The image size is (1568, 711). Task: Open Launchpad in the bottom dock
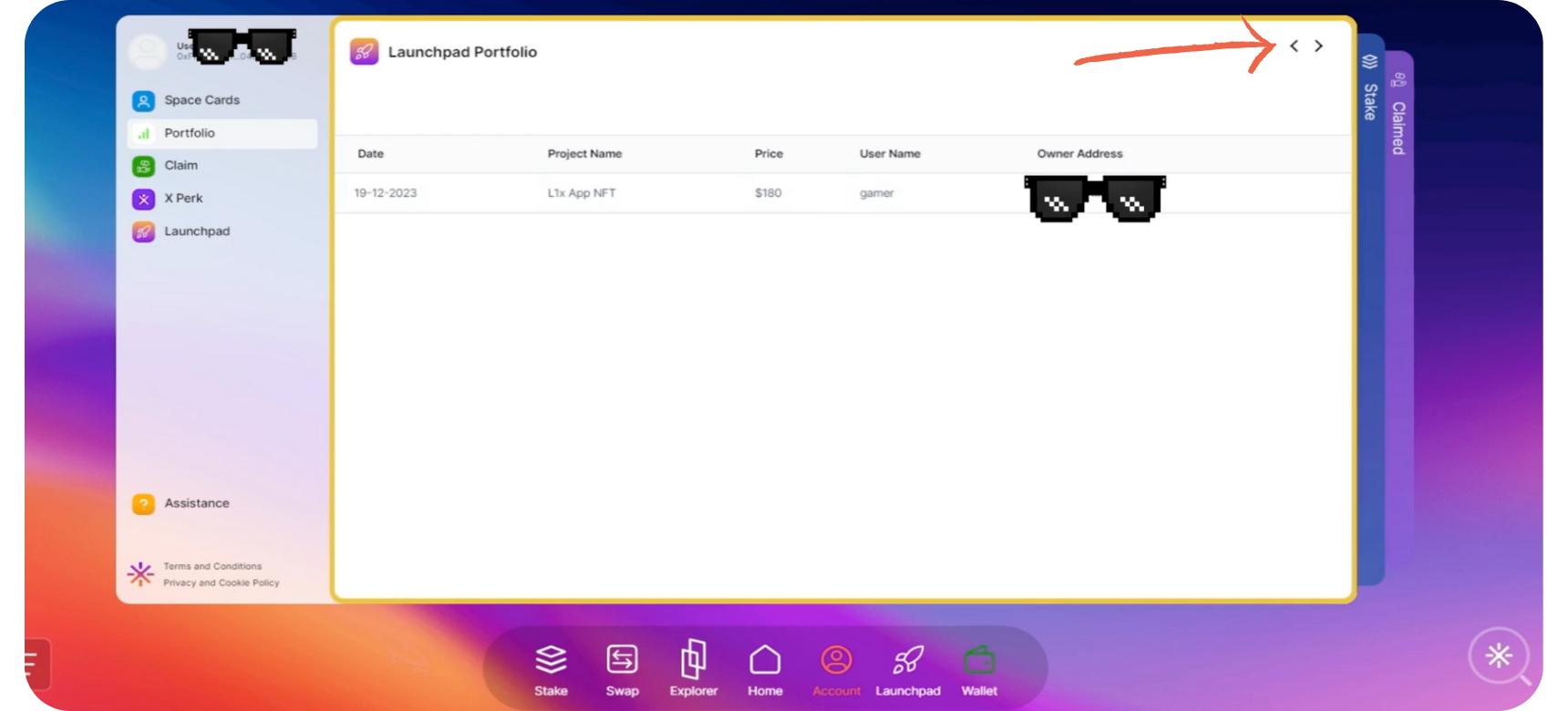click(x=908, y=670)
